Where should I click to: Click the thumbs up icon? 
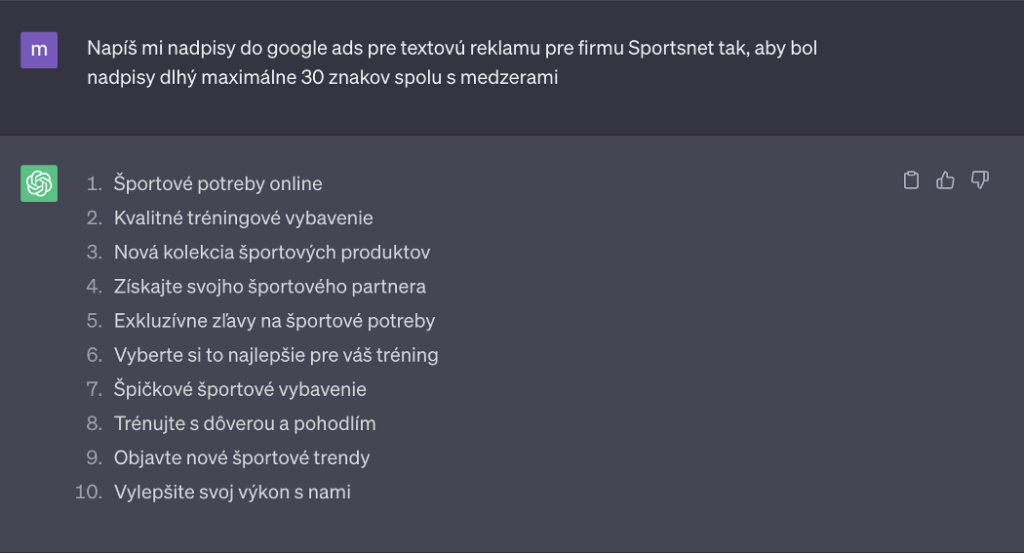coord(945,180)
